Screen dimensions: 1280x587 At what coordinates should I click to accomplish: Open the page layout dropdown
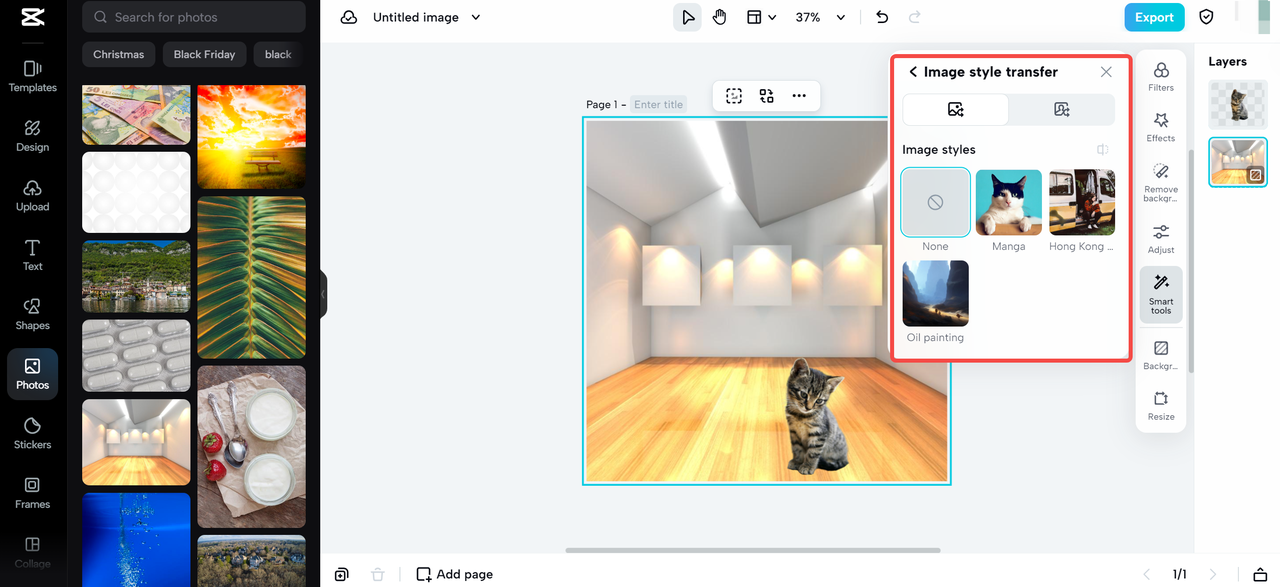pyautogui.click(x=762, y=17)
